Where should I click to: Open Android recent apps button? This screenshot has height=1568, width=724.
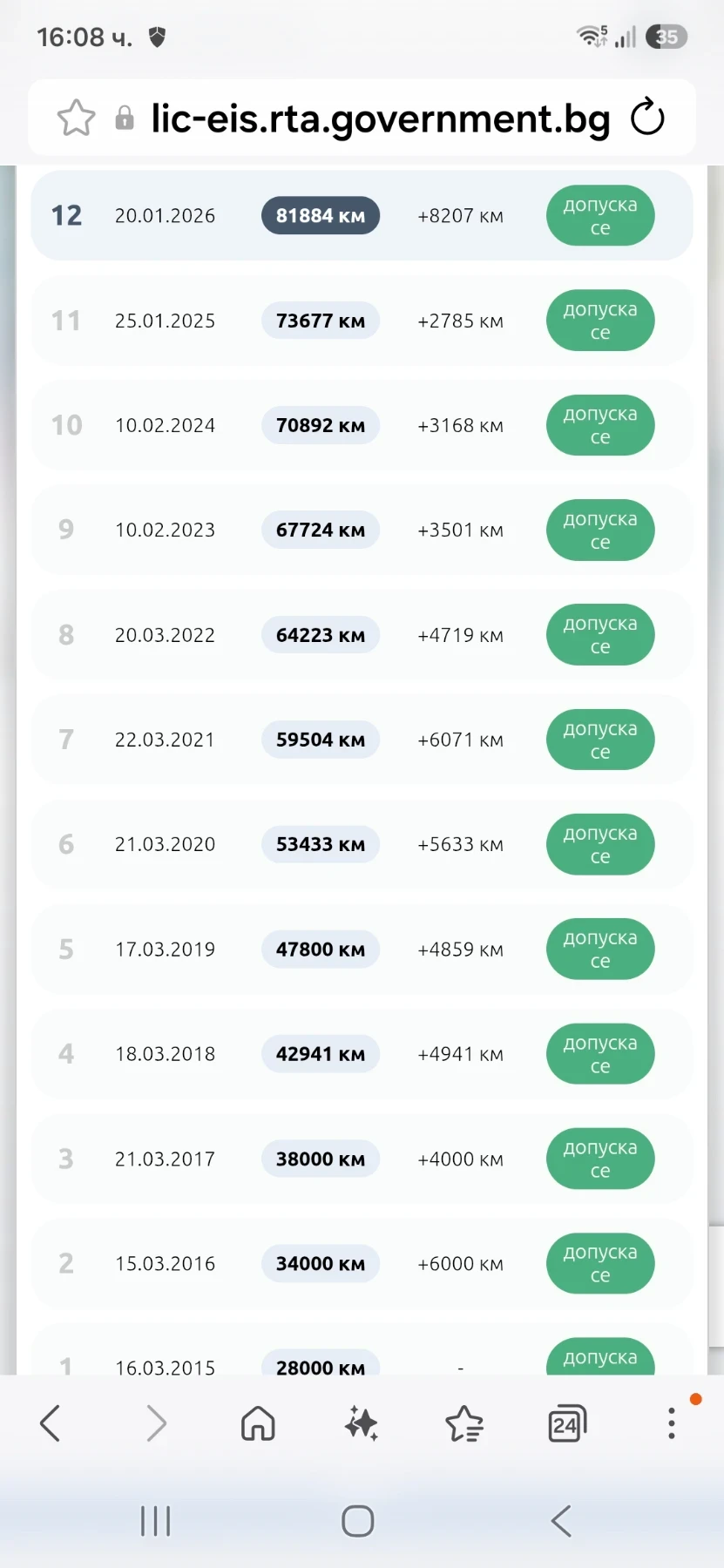(156, 1521)
